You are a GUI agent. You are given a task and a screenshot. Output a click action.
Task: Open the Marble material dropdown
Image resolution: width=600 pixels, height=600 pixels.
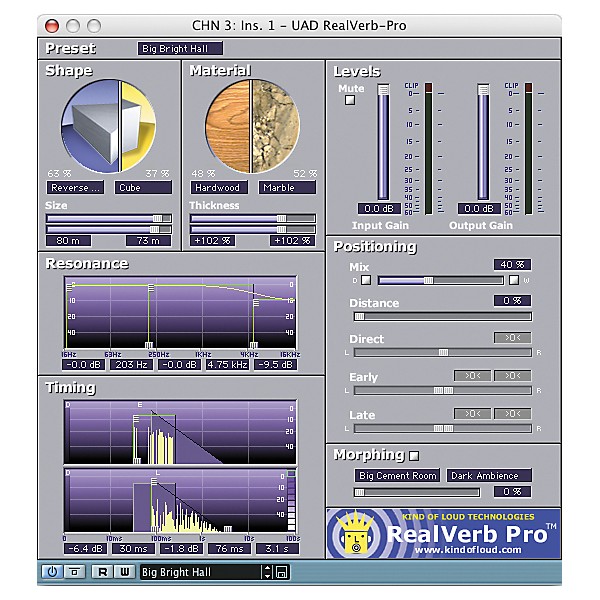click(x=287, y=188)
